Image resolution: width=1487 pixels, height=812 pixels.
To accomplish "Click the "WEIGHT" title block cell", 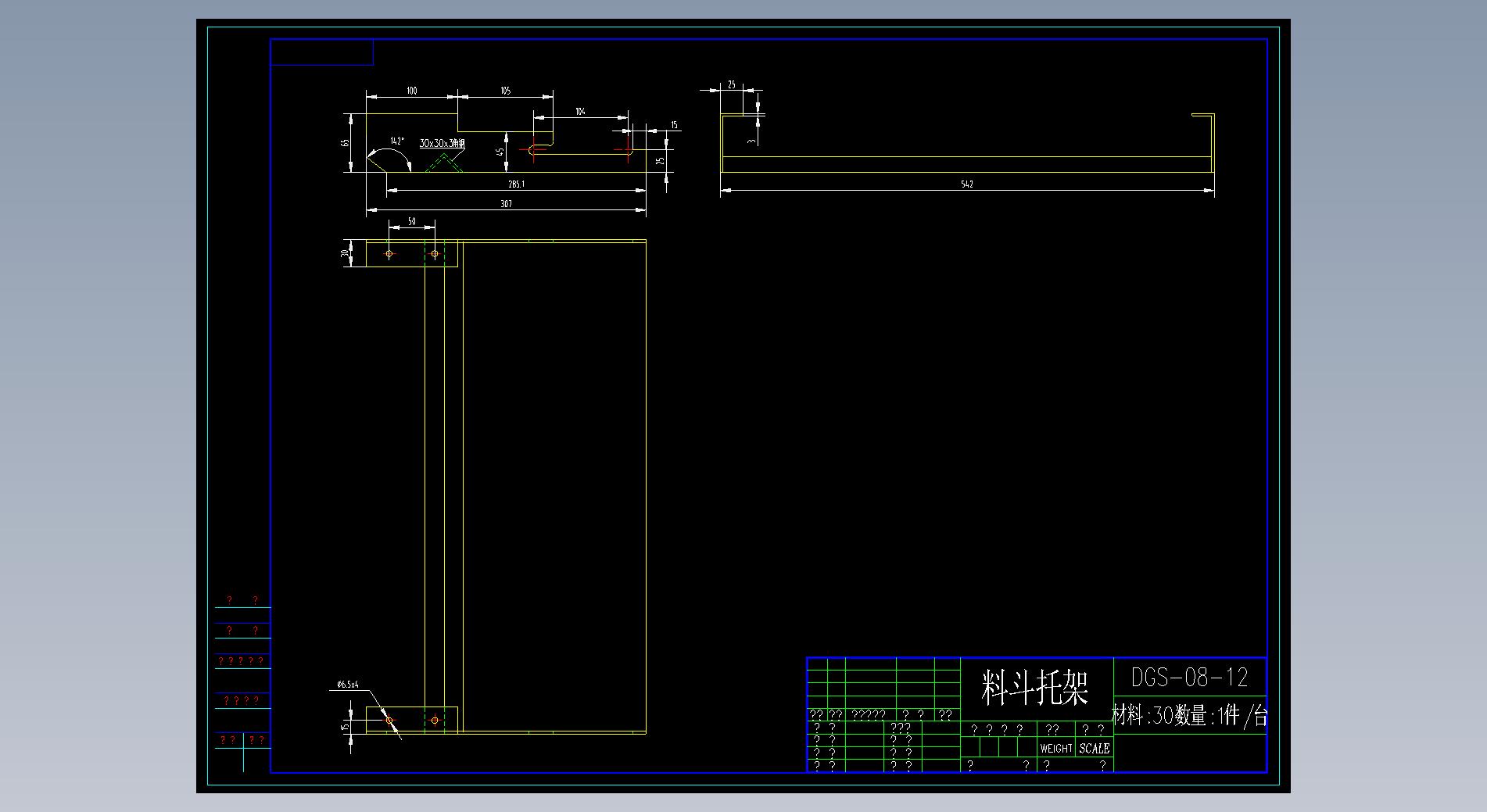I will (1056, 748).
